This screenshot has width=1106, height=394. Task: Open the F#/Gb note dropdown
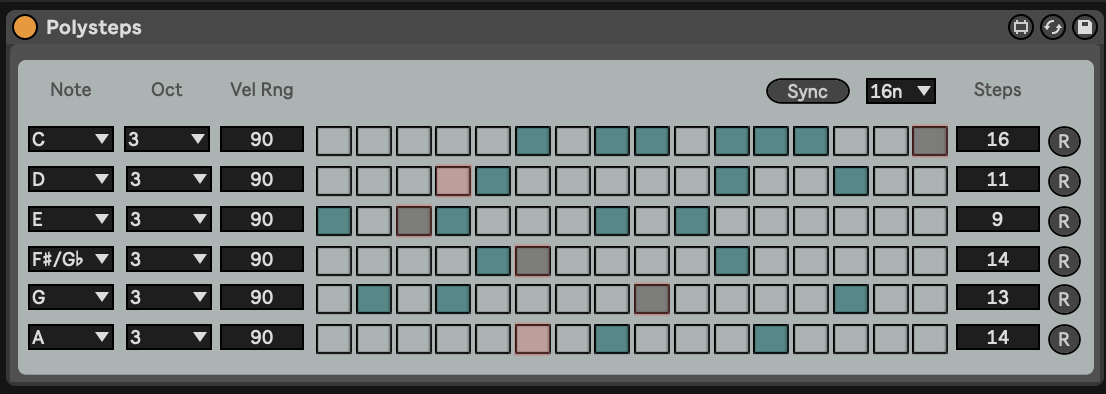pos(71,259)
